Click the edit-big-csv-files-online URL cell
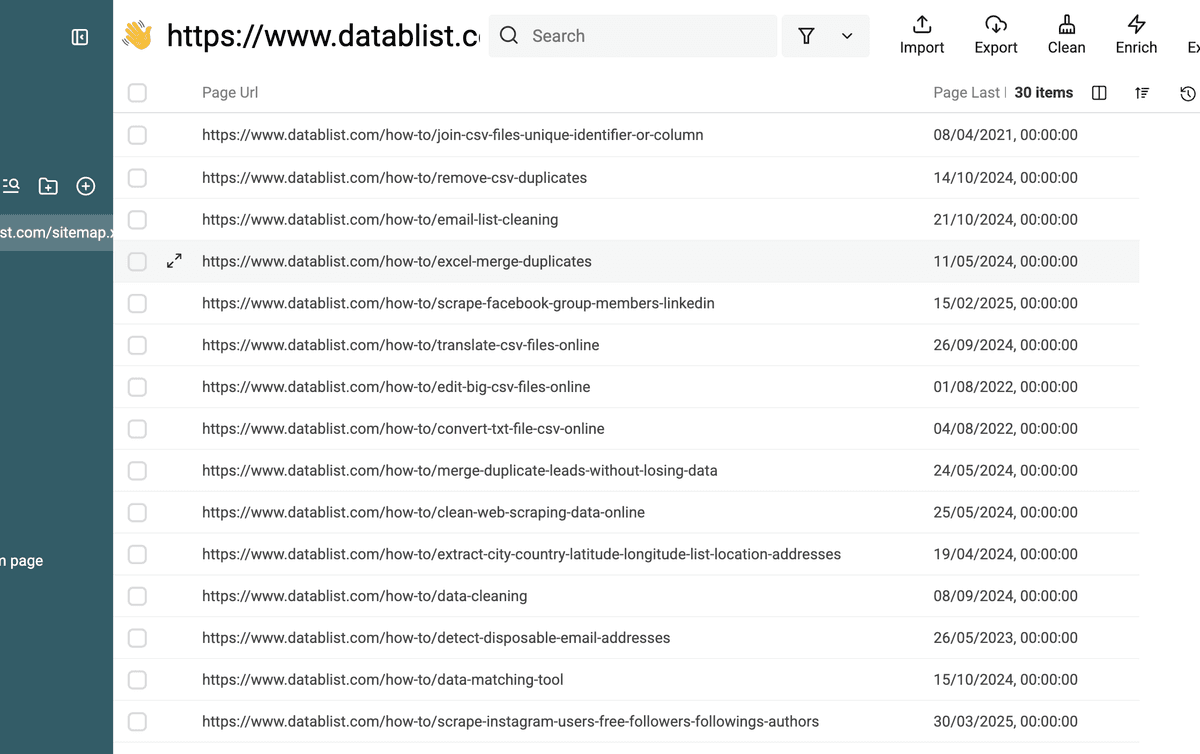Image resolution: width=1200 pixels, height=754 pixels. point(396,388)
